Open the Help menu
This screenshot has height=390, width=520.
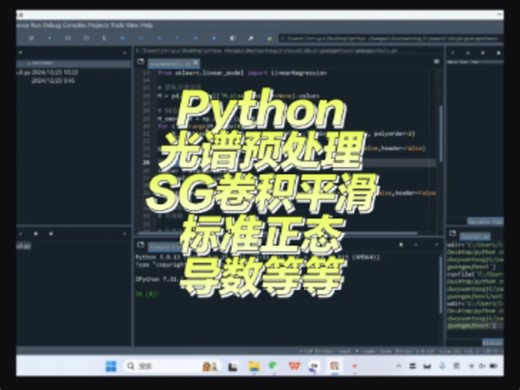146,25
